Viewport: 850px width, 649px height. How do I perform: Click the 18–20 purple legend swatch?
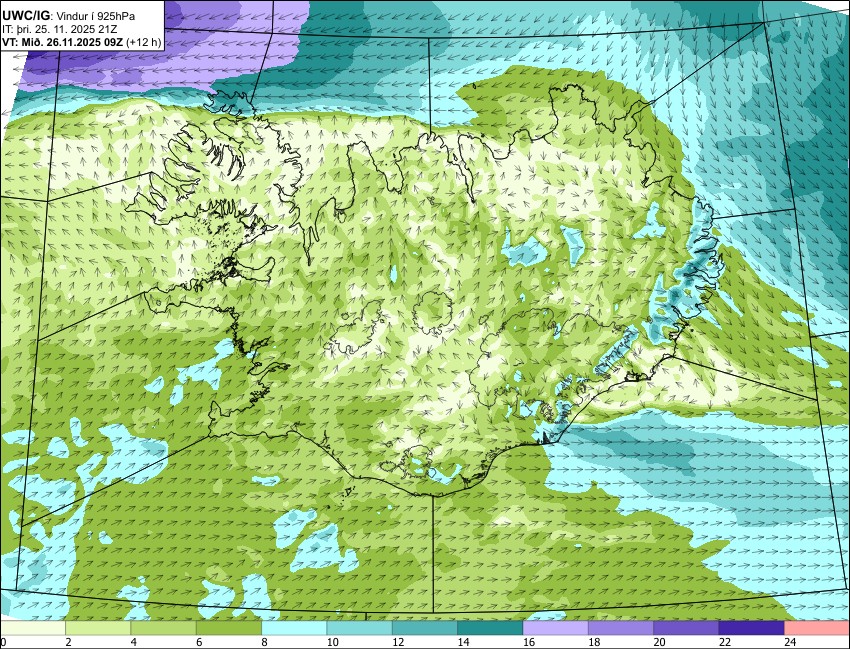coord(621,628)
